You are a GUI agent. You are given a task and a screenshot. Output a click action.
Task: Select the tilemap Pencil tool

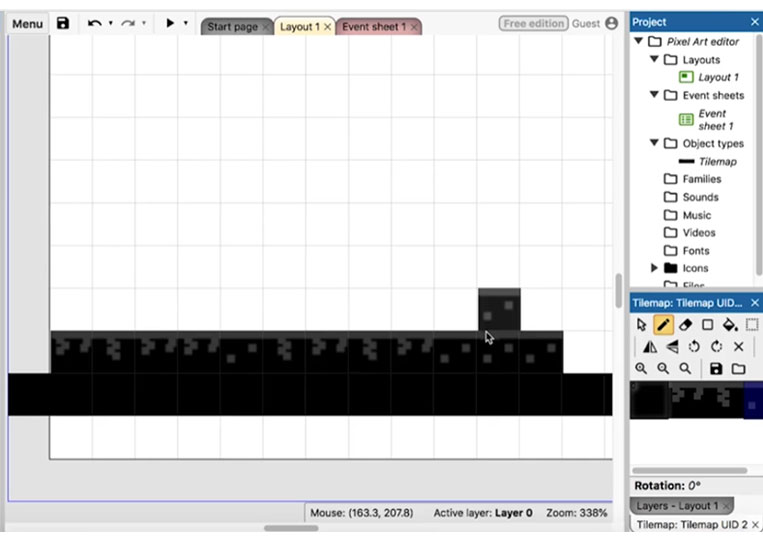click(x=663, y=325)
